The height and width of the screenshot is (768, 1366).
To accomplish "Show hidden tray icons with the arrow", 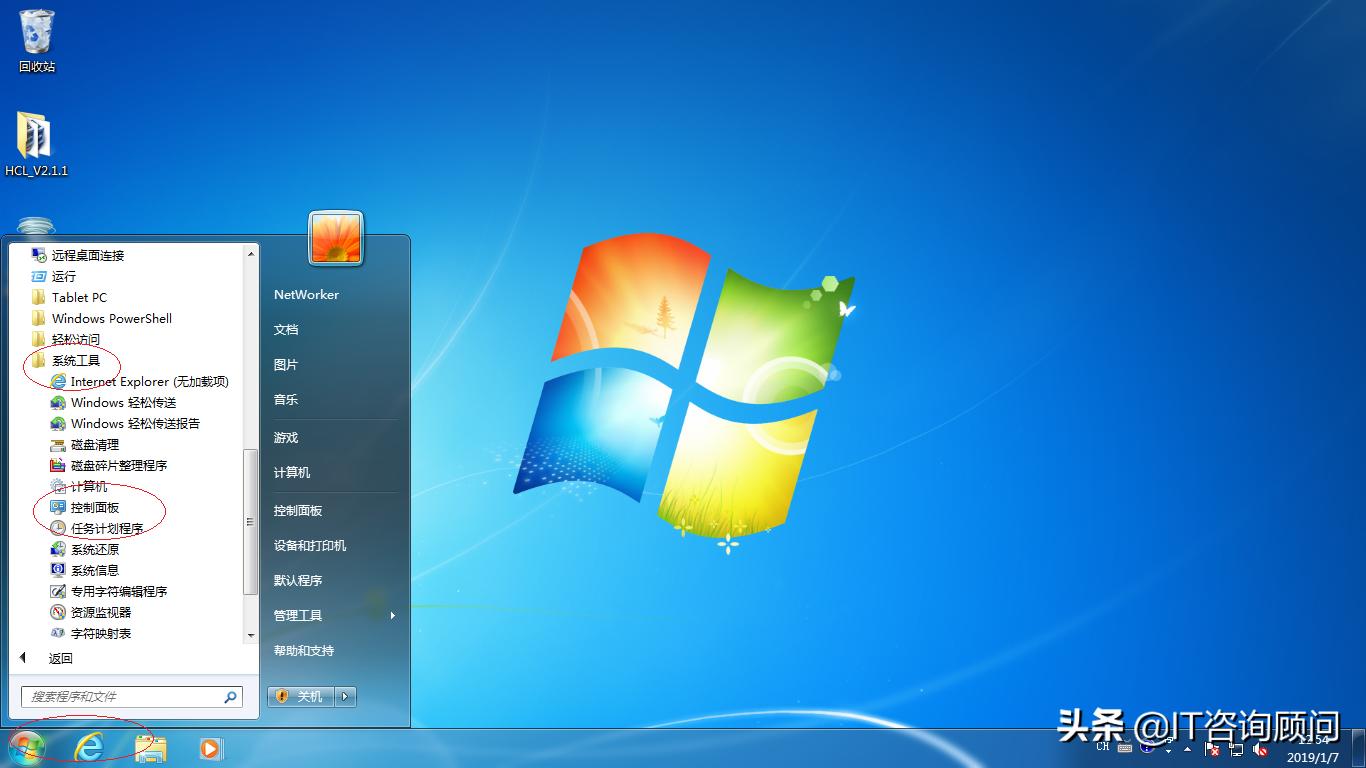I will click(1186, 749).
